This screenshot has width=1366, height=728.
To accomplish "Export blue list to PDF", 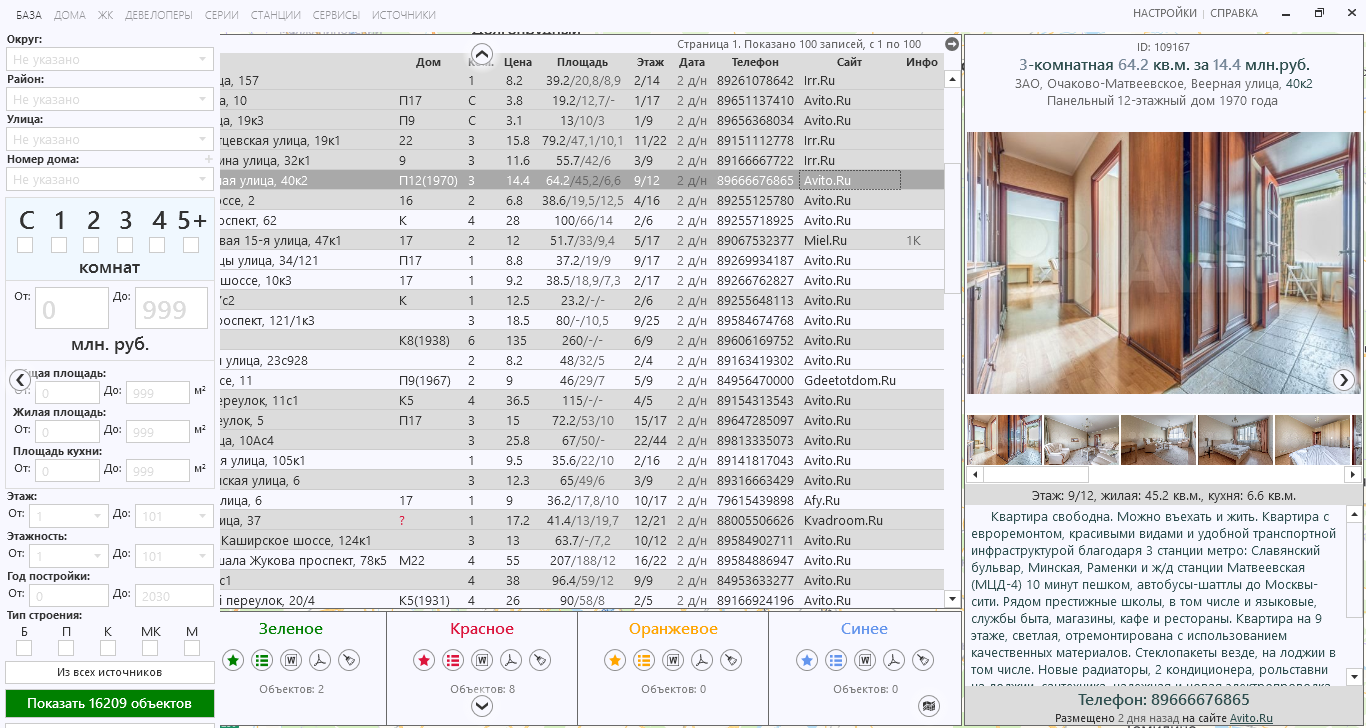I will pyautogui.click(x=893, y=660).
